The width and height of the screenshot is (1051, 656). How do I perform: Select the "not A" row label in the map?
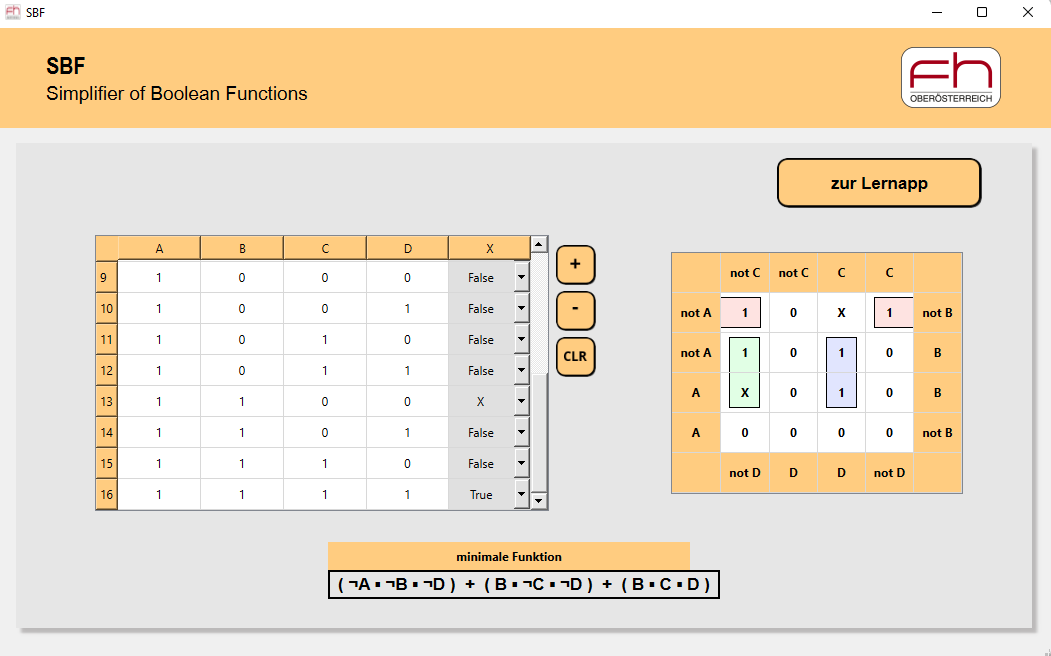(696, 312)
